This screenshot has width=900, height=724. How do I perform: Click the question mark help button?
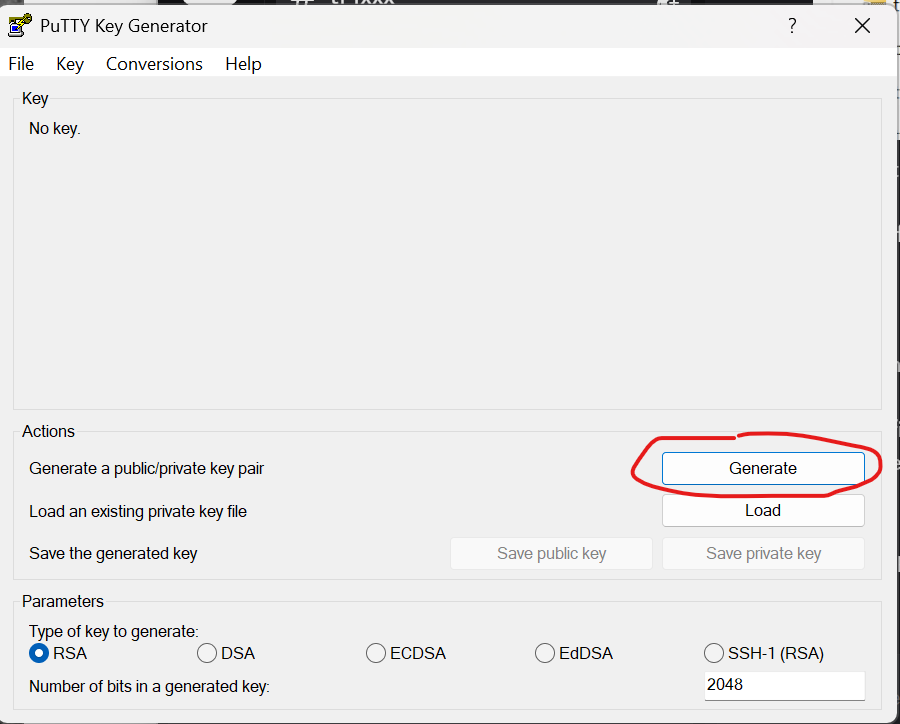pyautogui.click(x=792, y=26)
